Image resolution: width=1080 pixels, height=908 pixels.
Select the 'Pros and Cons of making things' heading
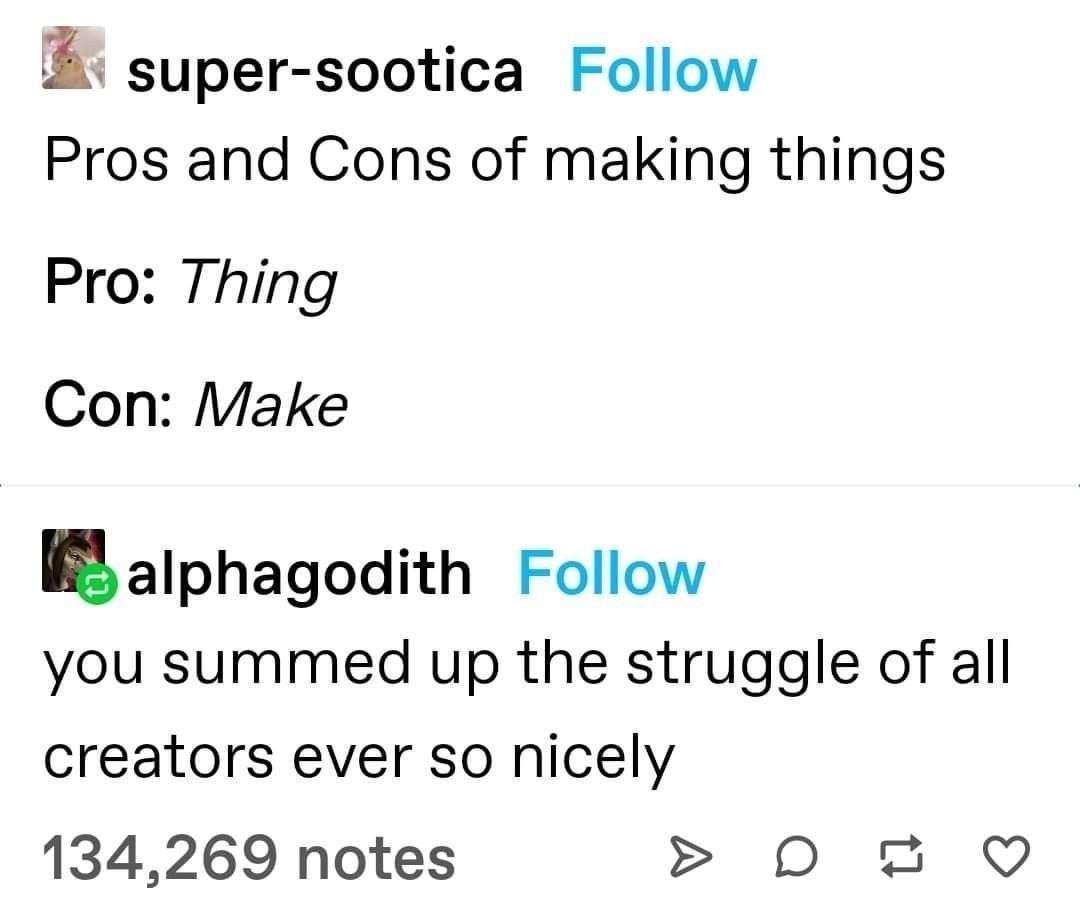point(495,161)
